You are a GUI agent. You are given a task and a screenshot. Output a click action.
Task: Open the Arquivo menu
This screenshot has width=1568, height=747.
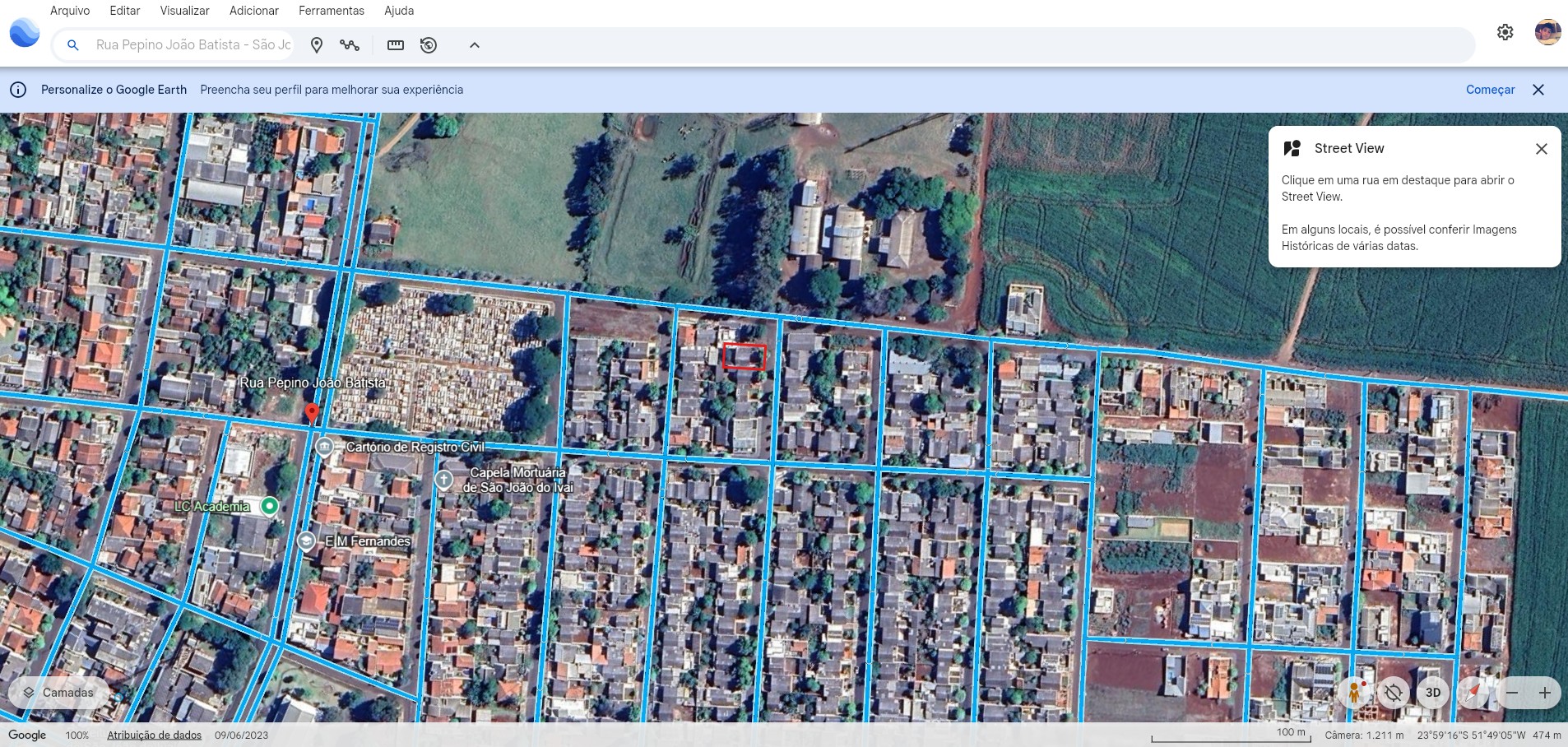coord(70,11)
